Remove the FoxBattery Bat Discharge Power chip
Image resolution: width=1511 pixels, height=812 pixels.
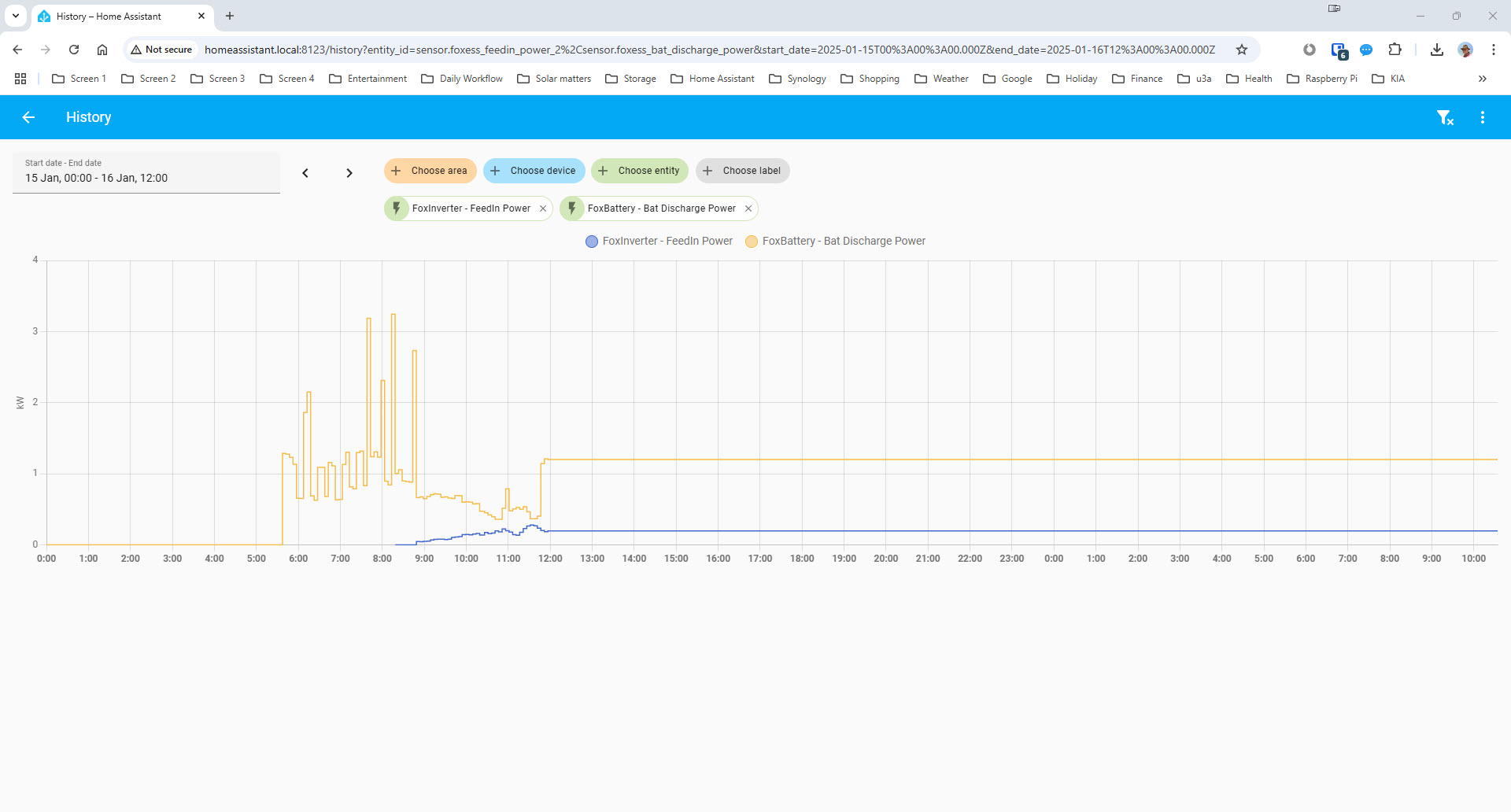click(x=748, y=209)
